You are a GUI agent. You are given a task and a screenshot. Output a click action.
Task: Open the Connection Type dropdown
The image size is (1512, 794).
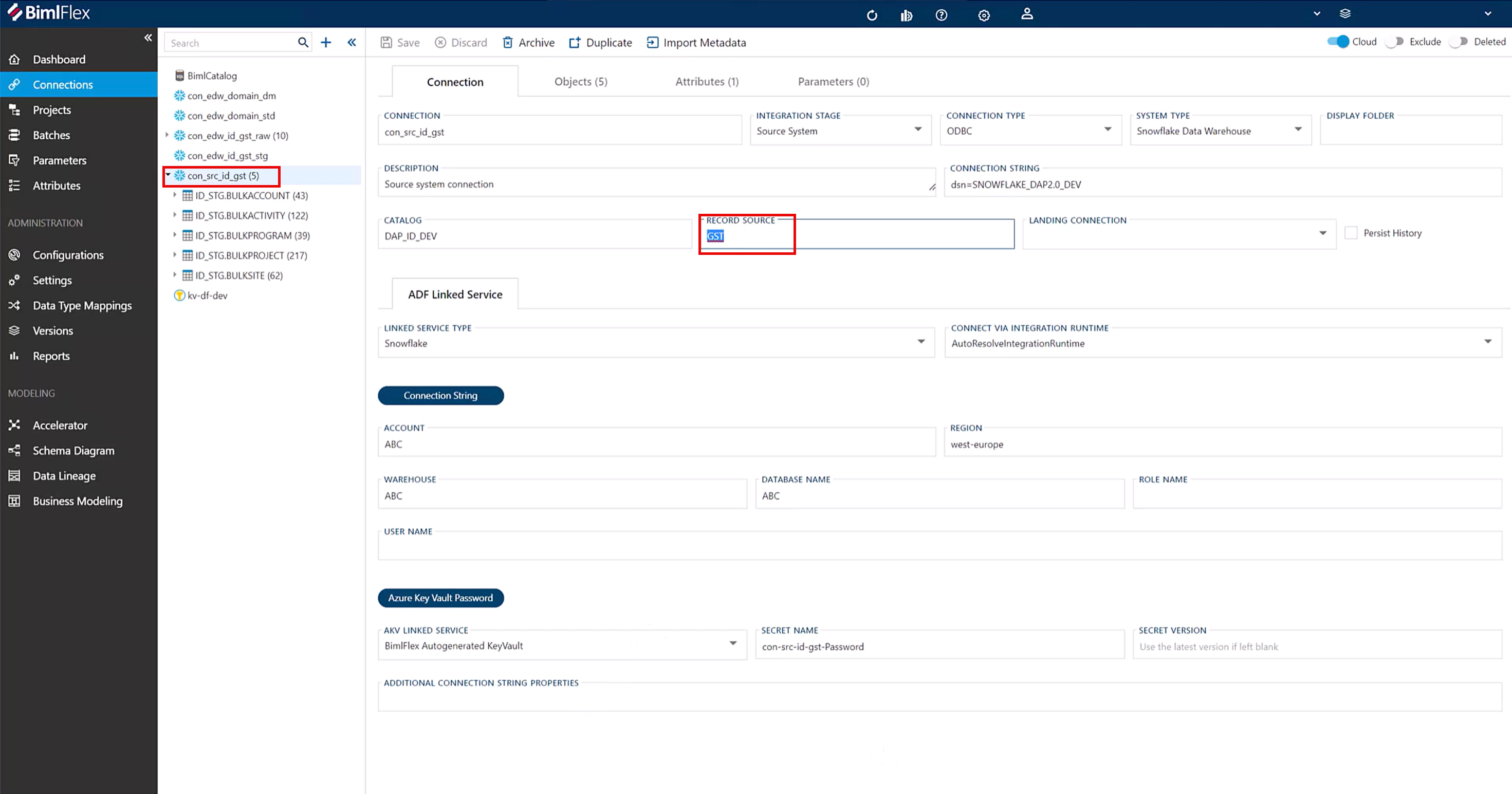pos(1030,131)
